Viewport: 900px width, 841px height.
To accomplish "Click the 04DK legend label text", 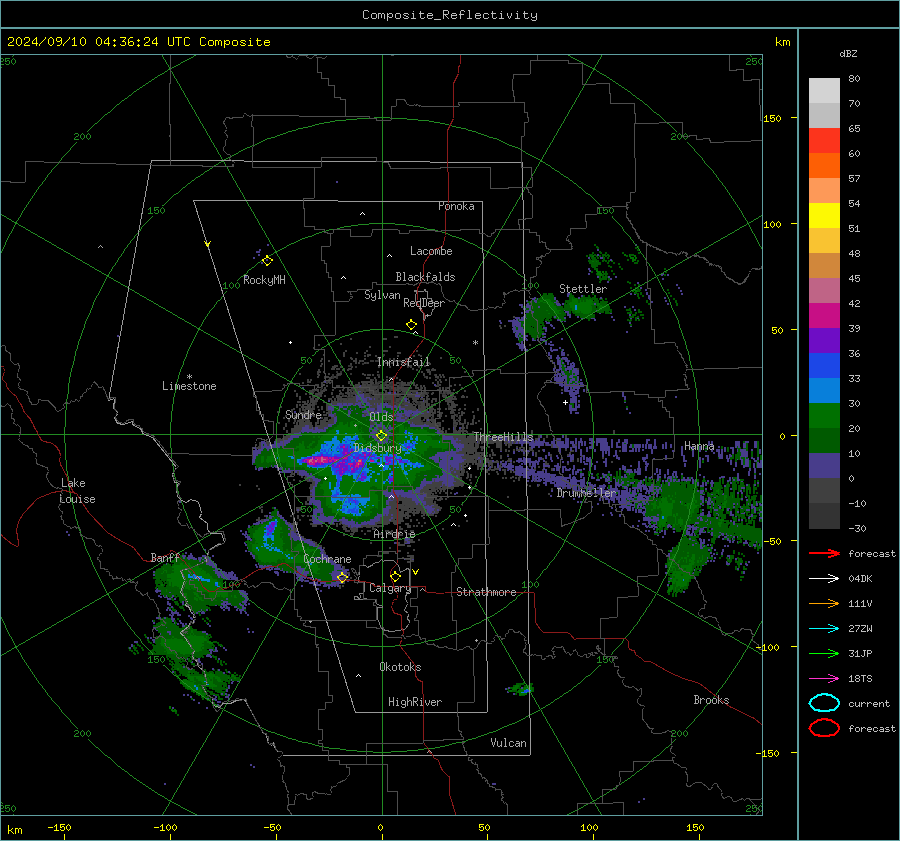I will [860, 579].
